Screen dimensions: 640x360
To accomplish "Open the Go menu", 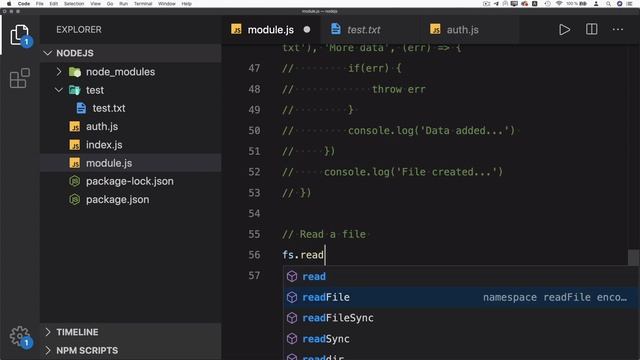I will click(110, 4).
